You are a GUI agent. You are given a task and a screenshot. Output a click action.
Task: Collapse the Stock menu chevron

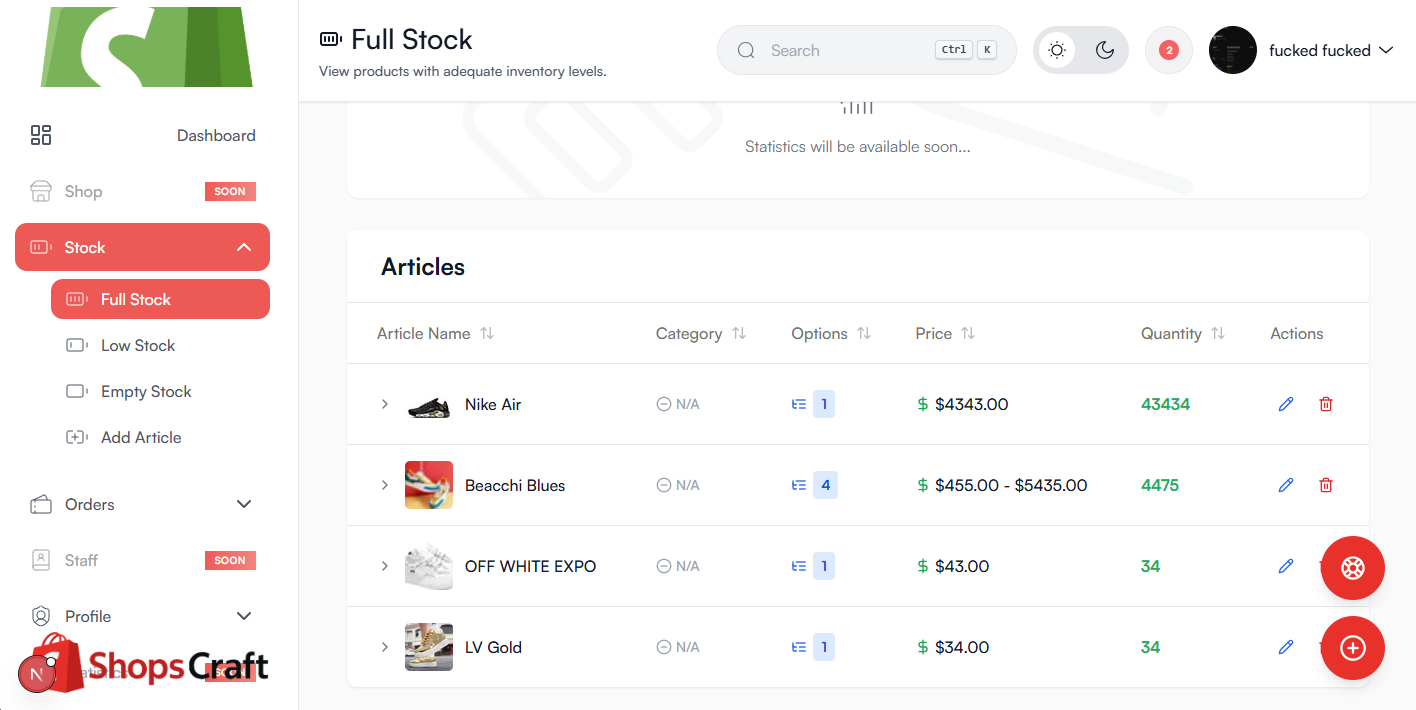pos(244,247)
